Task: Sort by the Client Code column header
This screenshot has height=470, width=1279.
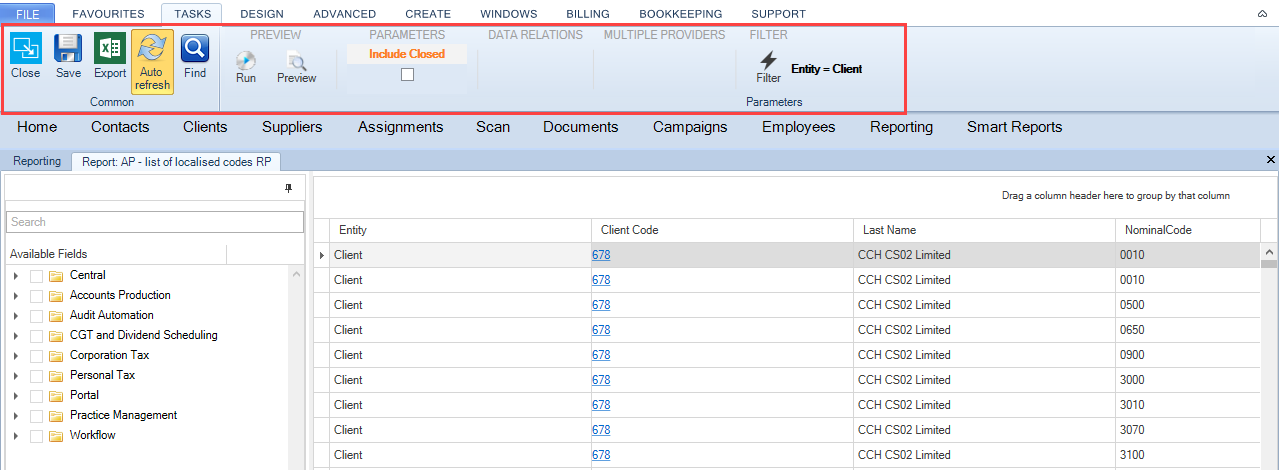Action: coord(722,230)
